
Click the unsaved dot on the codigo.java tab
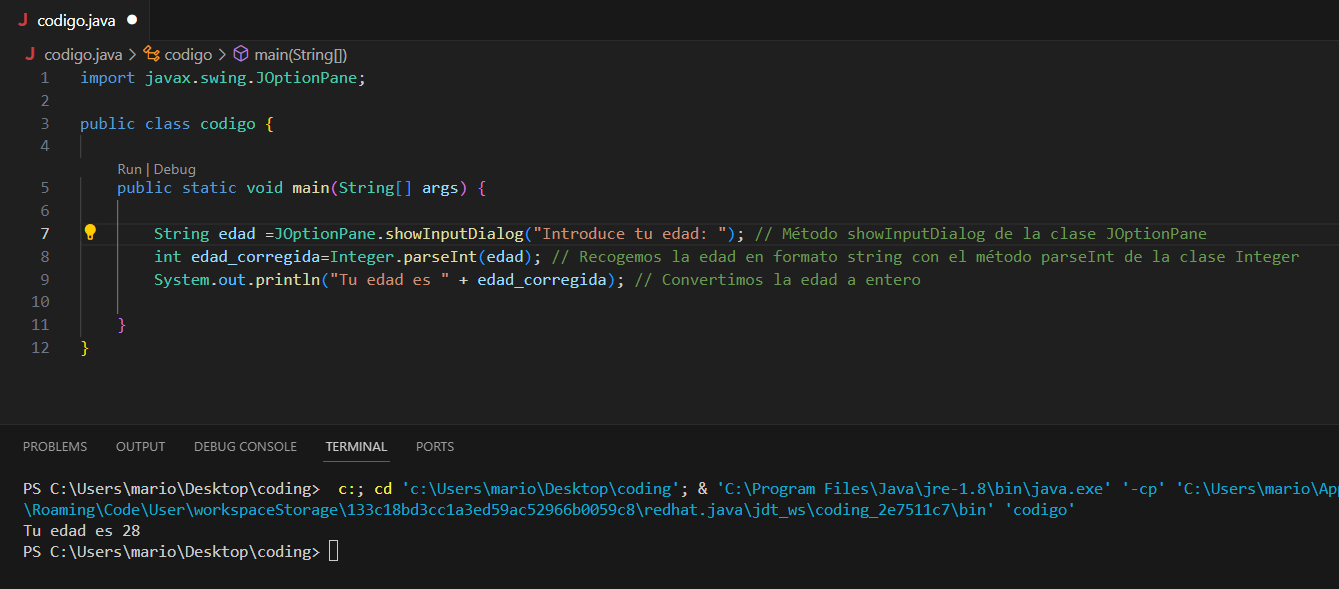click(132, 20)
